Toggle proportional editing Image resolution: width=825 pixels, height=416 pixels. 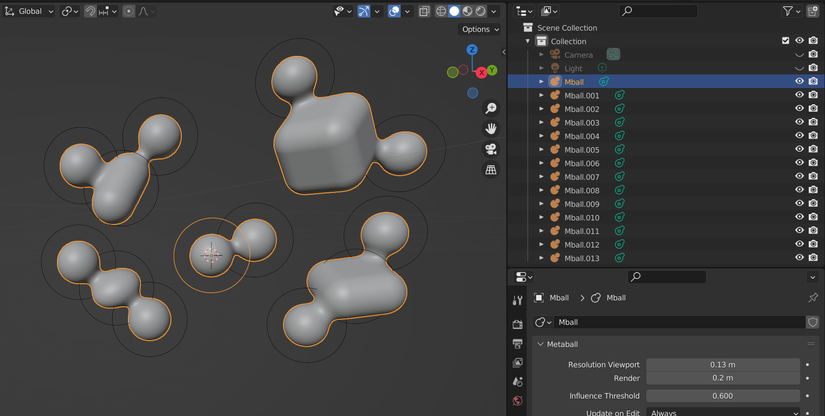pyautogui.click(x=129, y=11)
